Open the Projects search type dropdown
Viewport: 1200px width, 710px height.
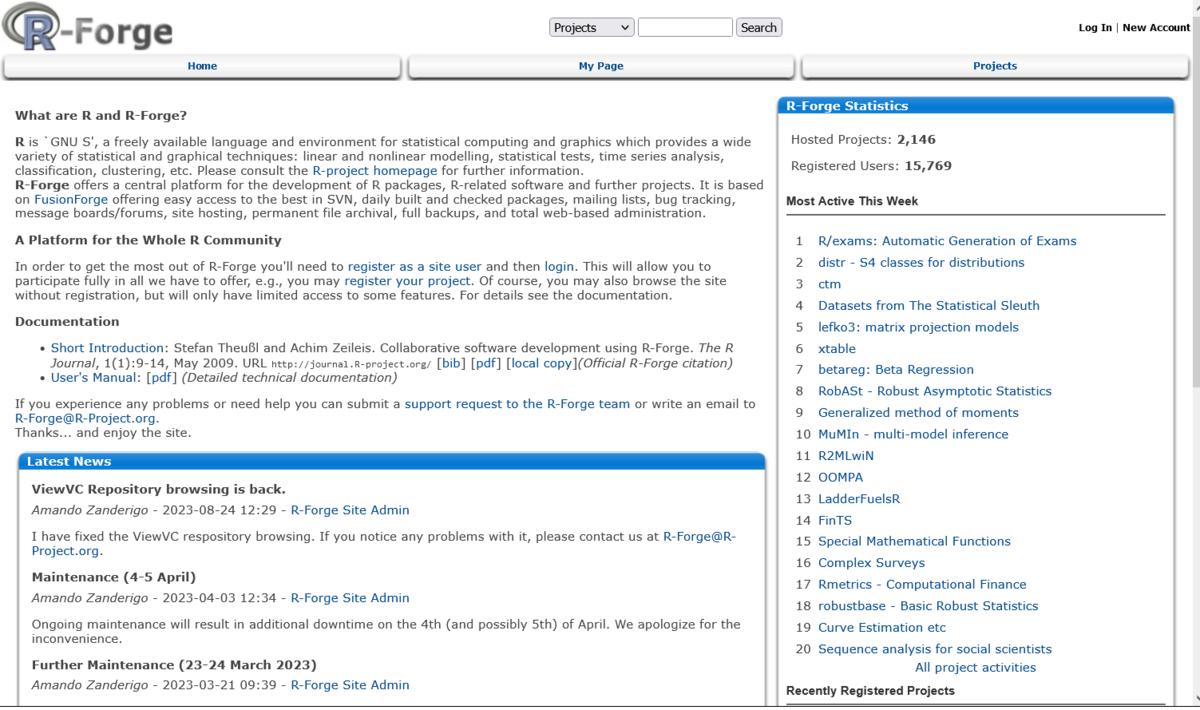tap(591, 28)
